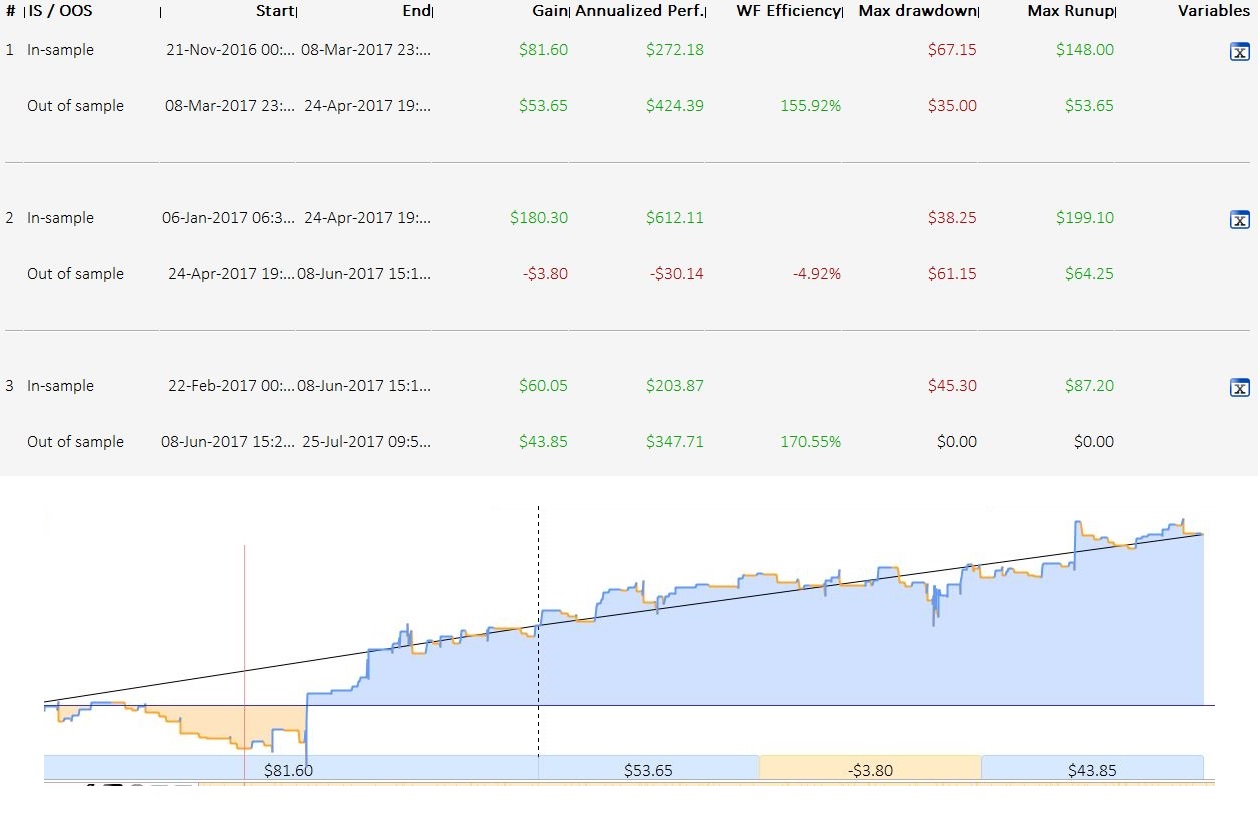Image resolution: width=1260 pixels, height=836 pixels.
Task: Click Max drawdown column header
Action: coord(917,11)
